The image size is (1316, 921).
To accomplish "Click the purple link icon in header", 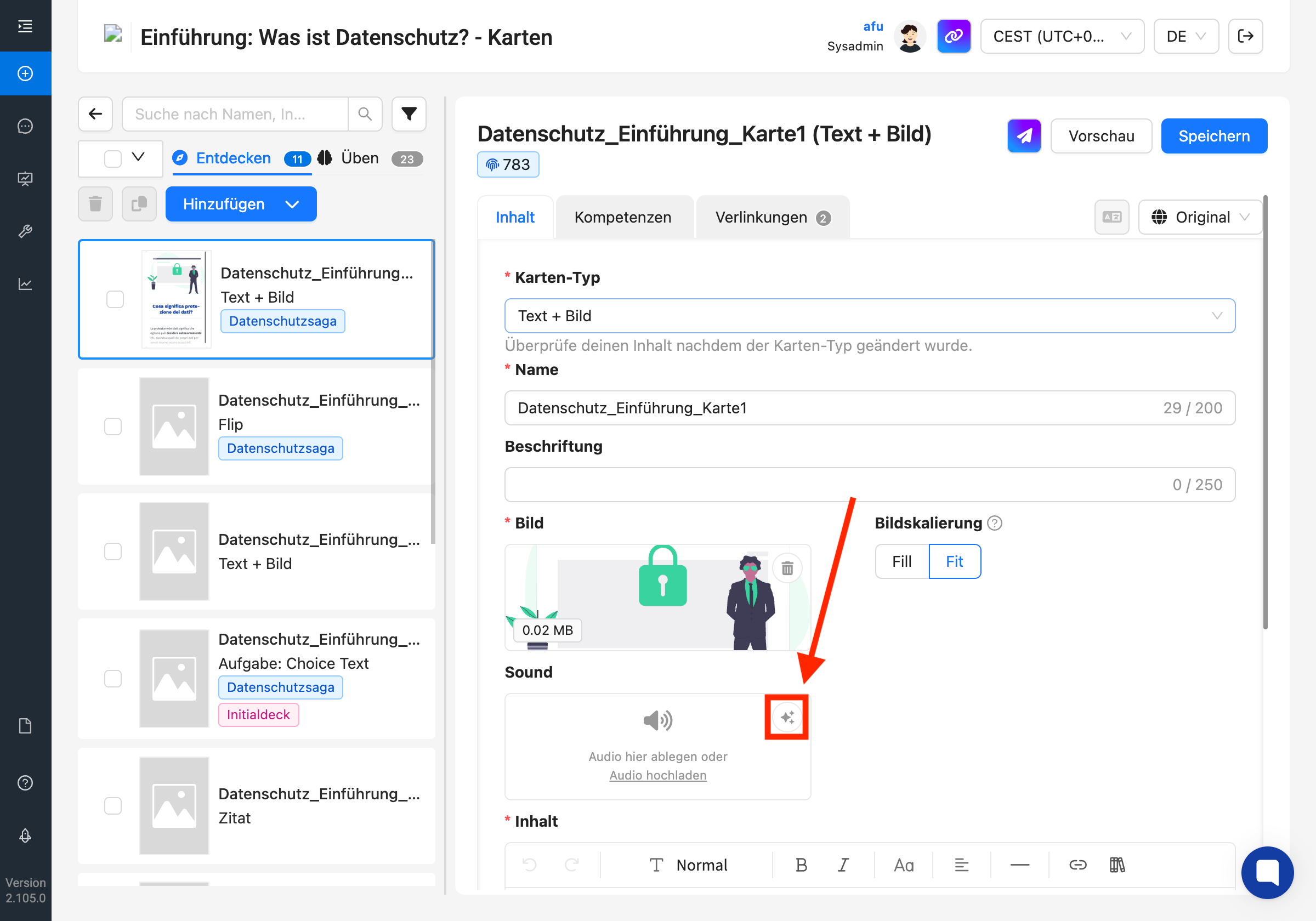I will 953,36.
